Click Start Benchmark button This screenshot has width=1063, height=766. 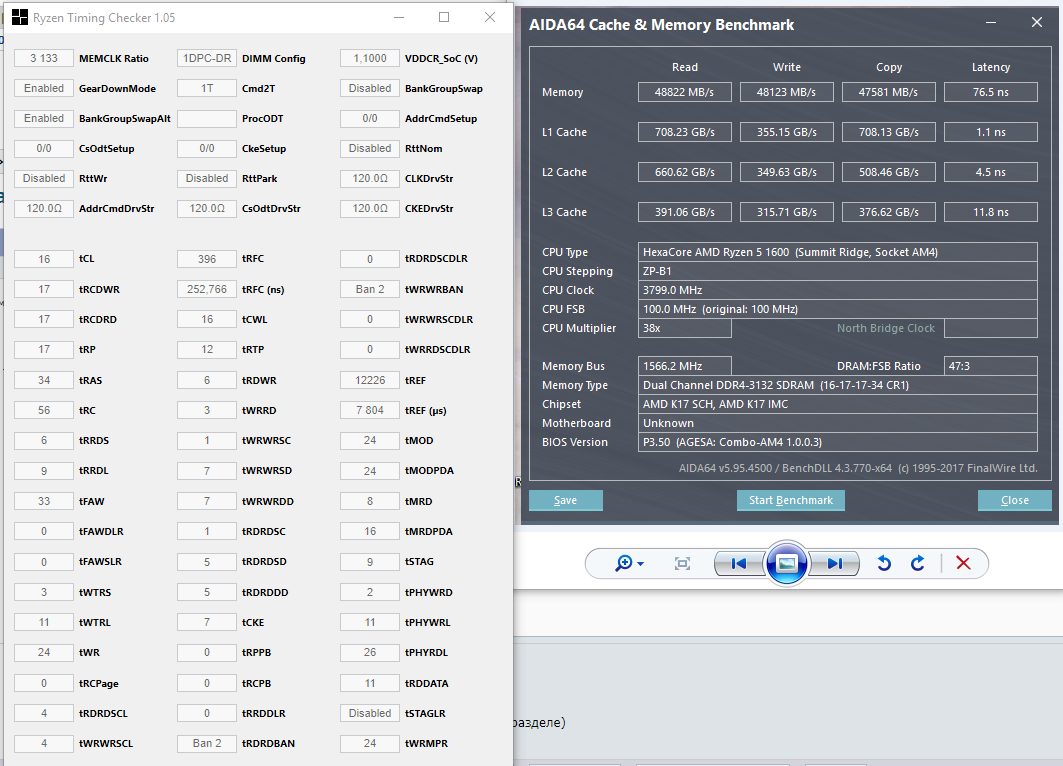tap(790, 500)
